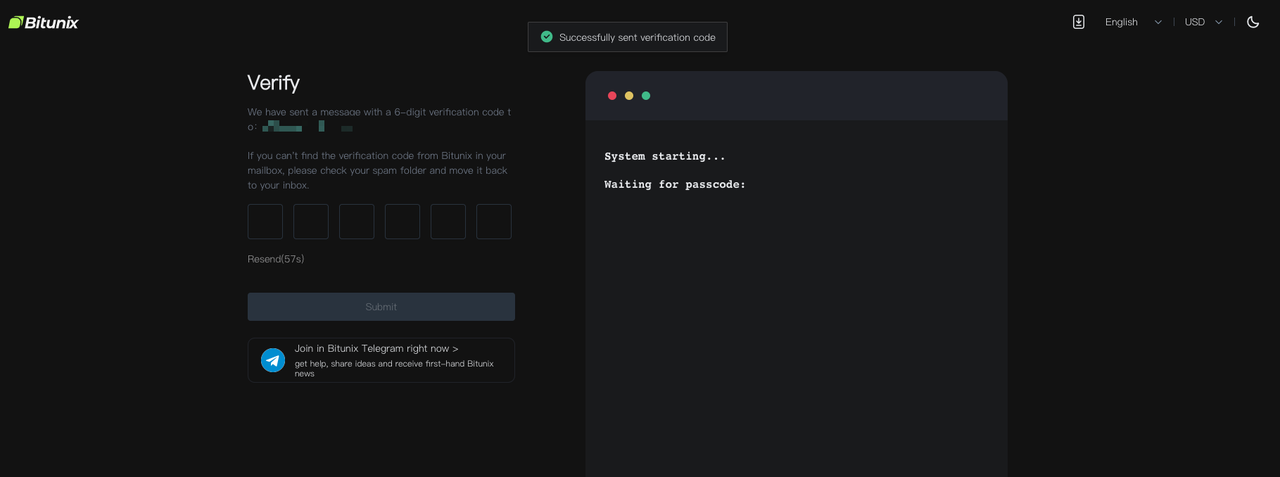Select the second verification code digit box

(x=311, y=222)
